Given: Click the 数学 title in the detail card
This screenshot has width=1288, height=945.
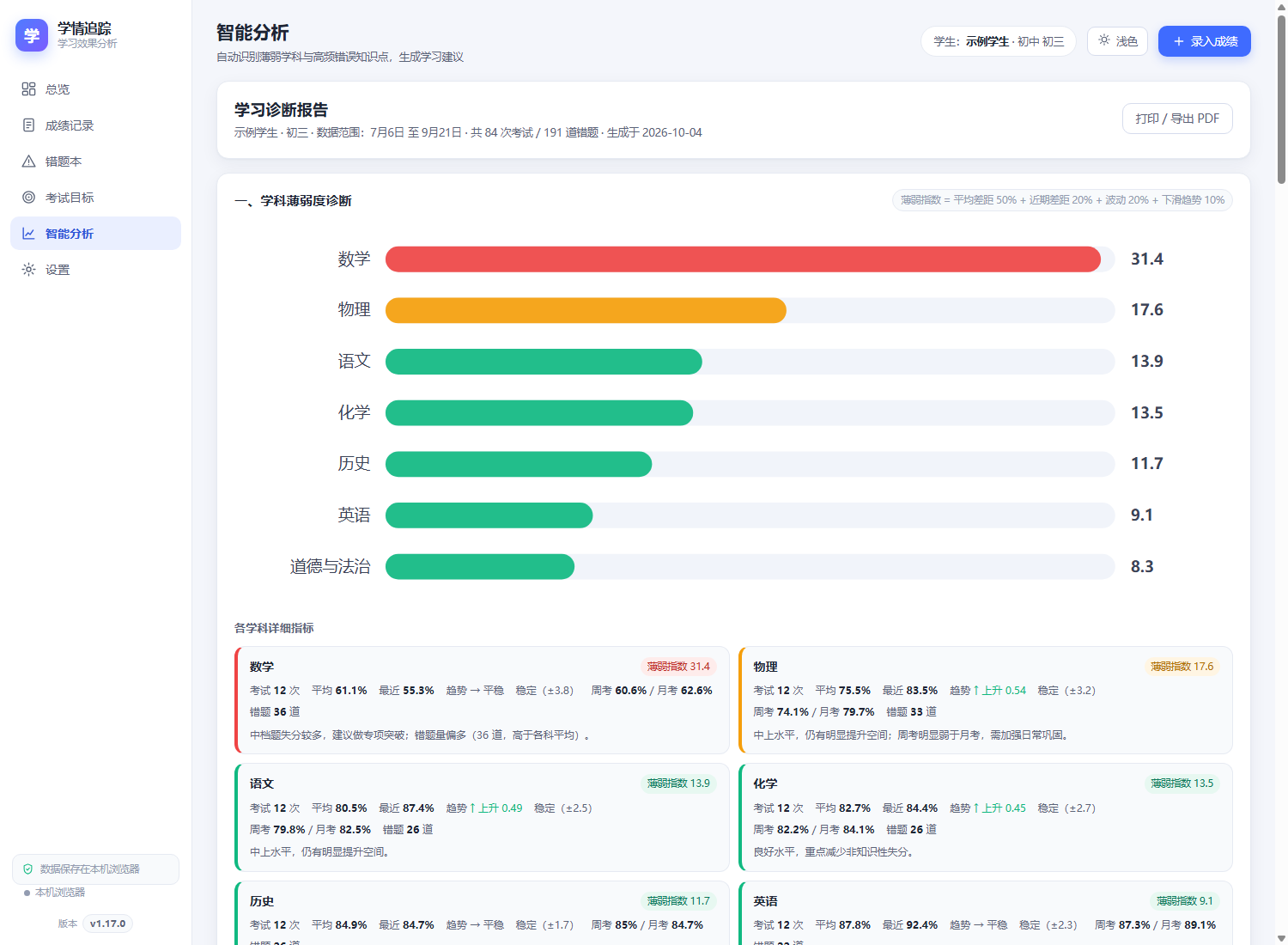Looking at the screenshot, I should [262, 667].
